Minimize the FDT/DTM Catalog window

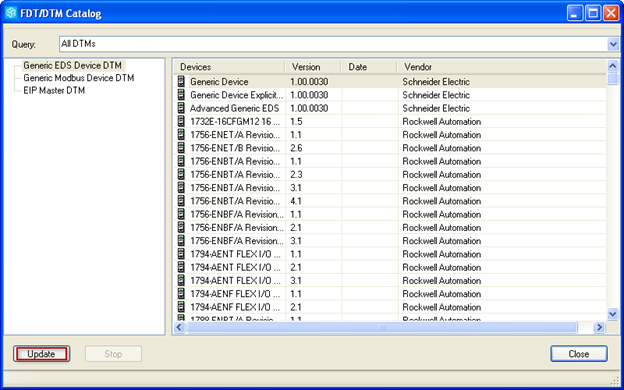[x=574, y=13]
